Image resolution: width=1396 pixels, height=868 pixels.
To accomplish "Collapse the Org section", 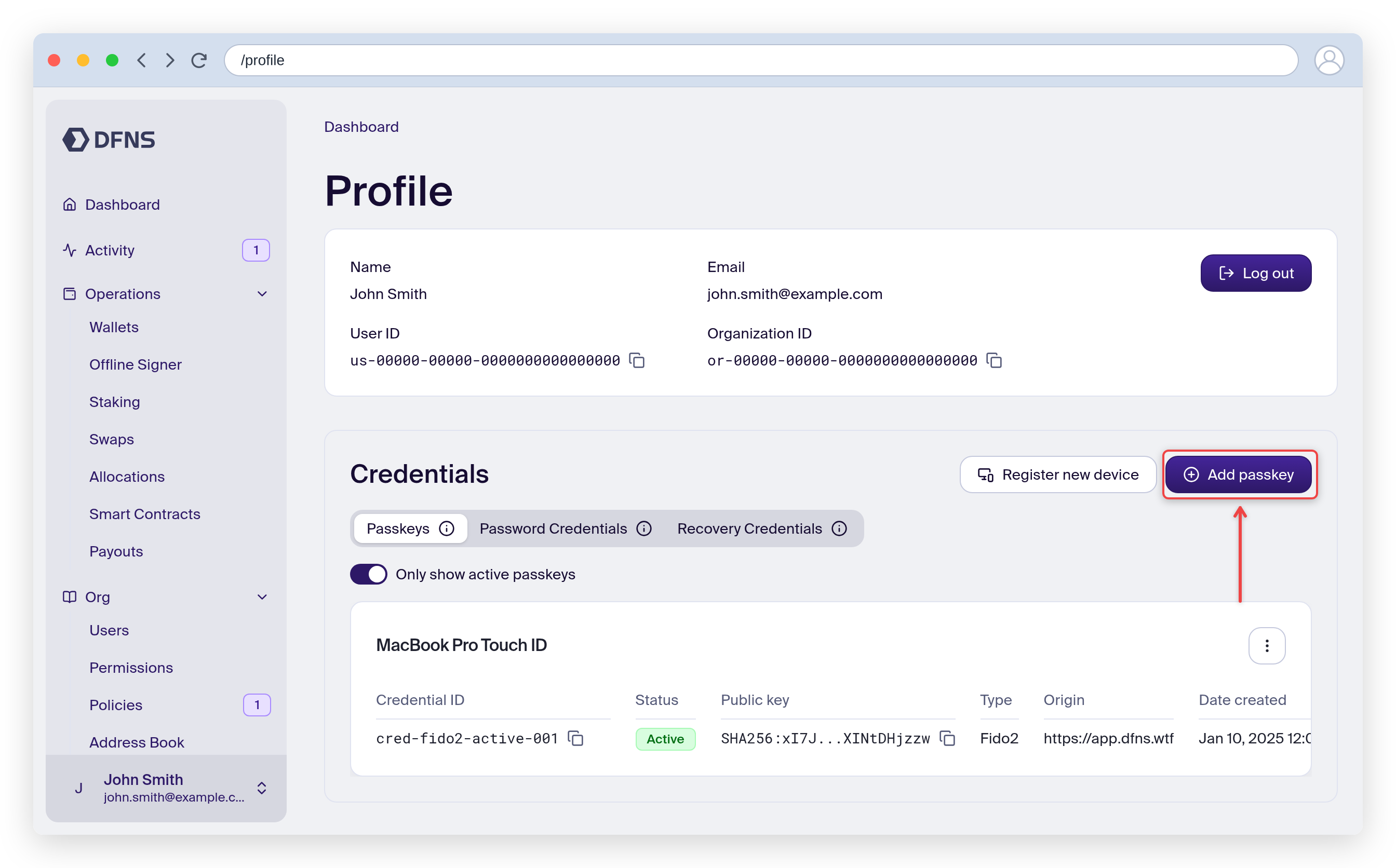I will click(262, 597).
